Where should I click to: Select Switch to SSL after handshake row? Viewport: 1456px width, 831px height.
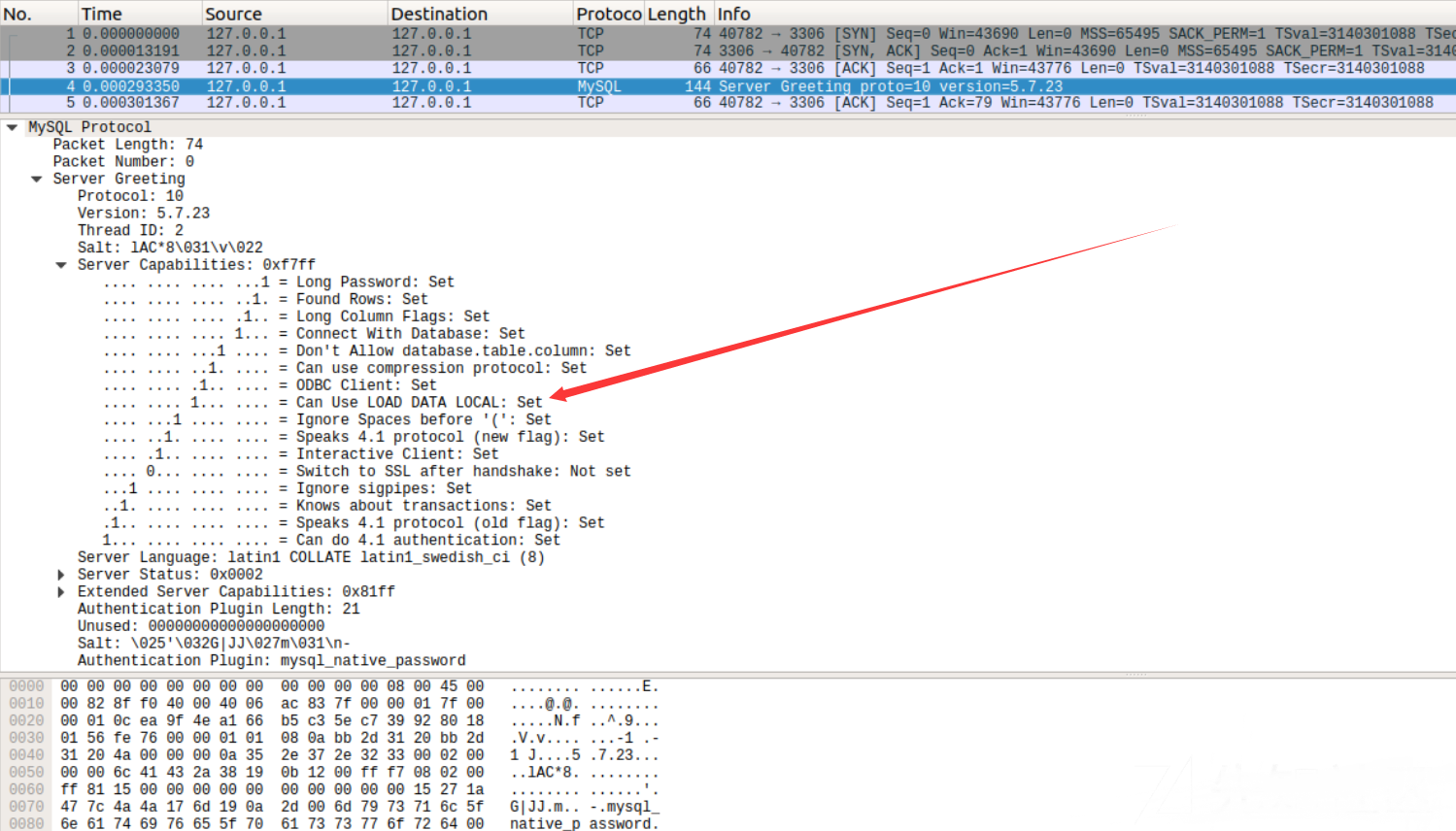pos(367,472)
